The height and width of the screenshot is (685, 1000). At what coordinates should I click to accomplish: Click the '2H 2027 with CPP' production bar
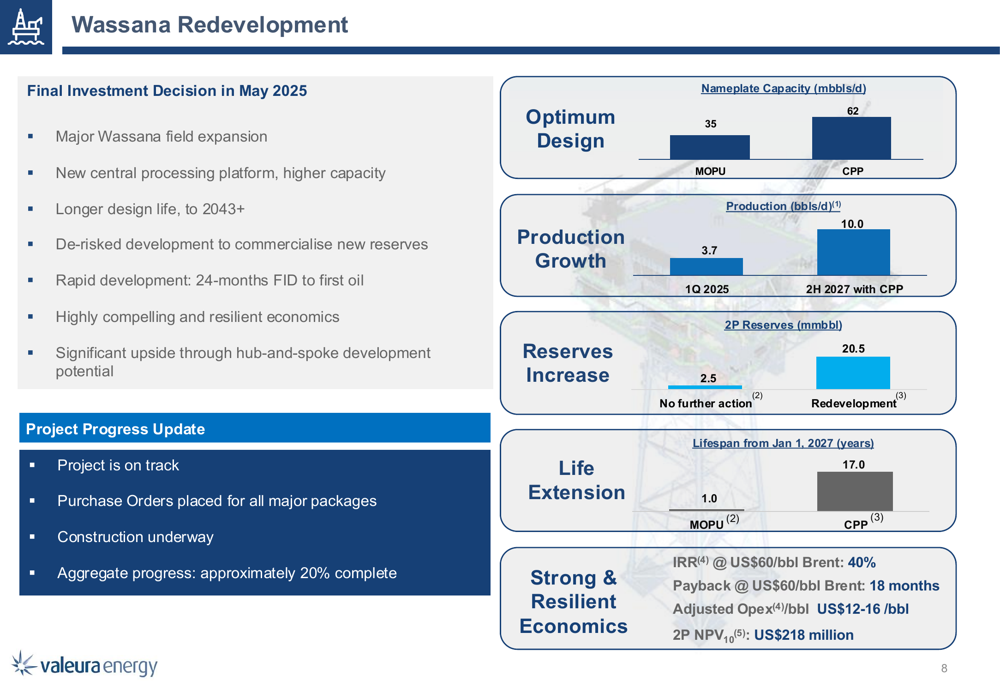coord(853,253)
